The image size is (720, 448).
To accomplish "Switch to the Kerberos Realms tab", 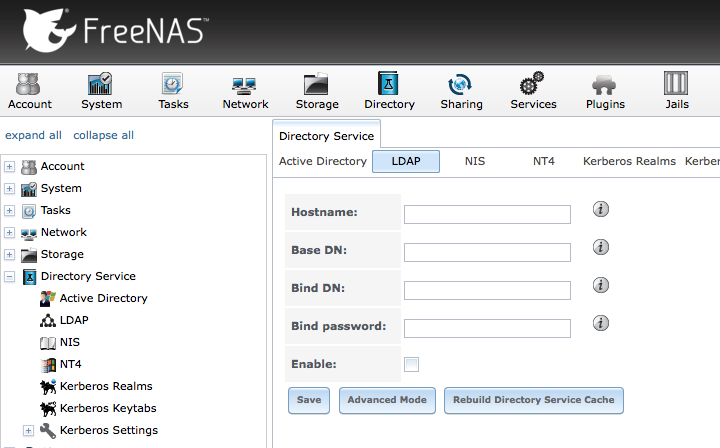I will tap(630, 161).
